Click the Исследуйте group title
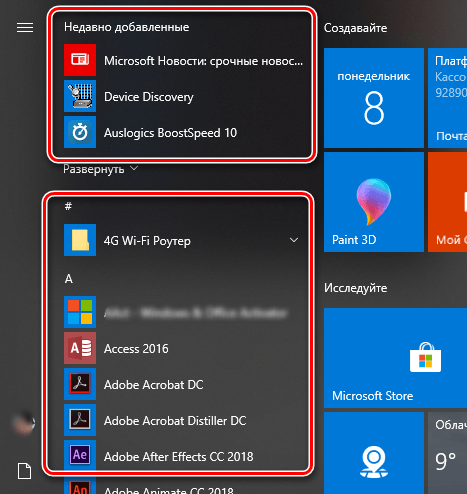 point(355,288)
